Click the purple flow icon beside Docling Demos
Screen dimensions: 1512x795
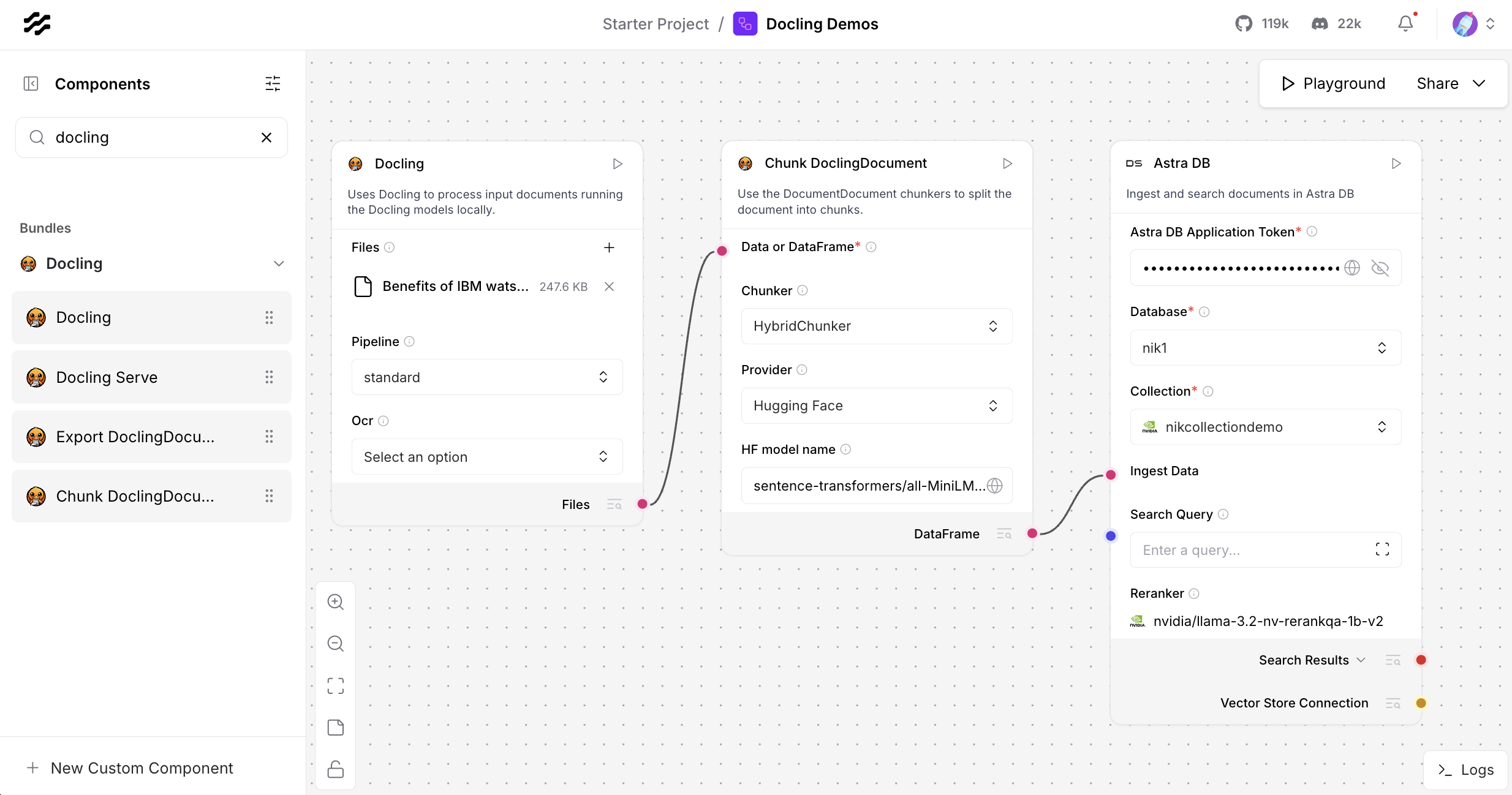(745, 24)
